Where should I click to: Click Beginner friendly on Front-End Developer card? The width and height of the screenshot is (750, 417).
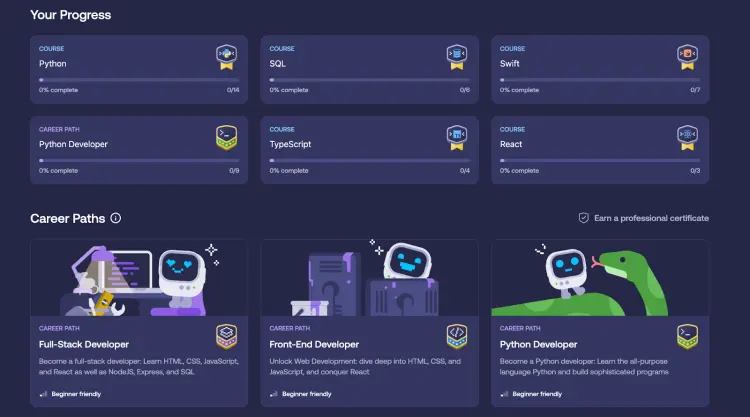pyautogui.click(x=307, y=394)
